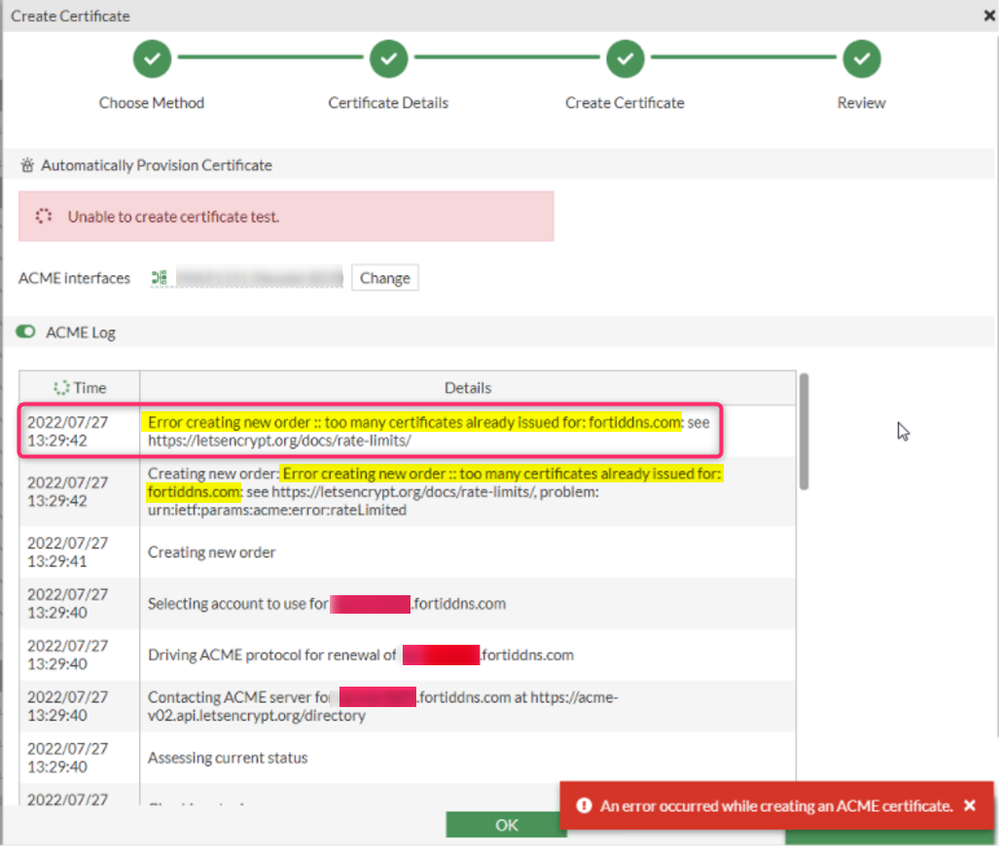
Task: Click refresh icon next to Time header
Action: [61, 387]
